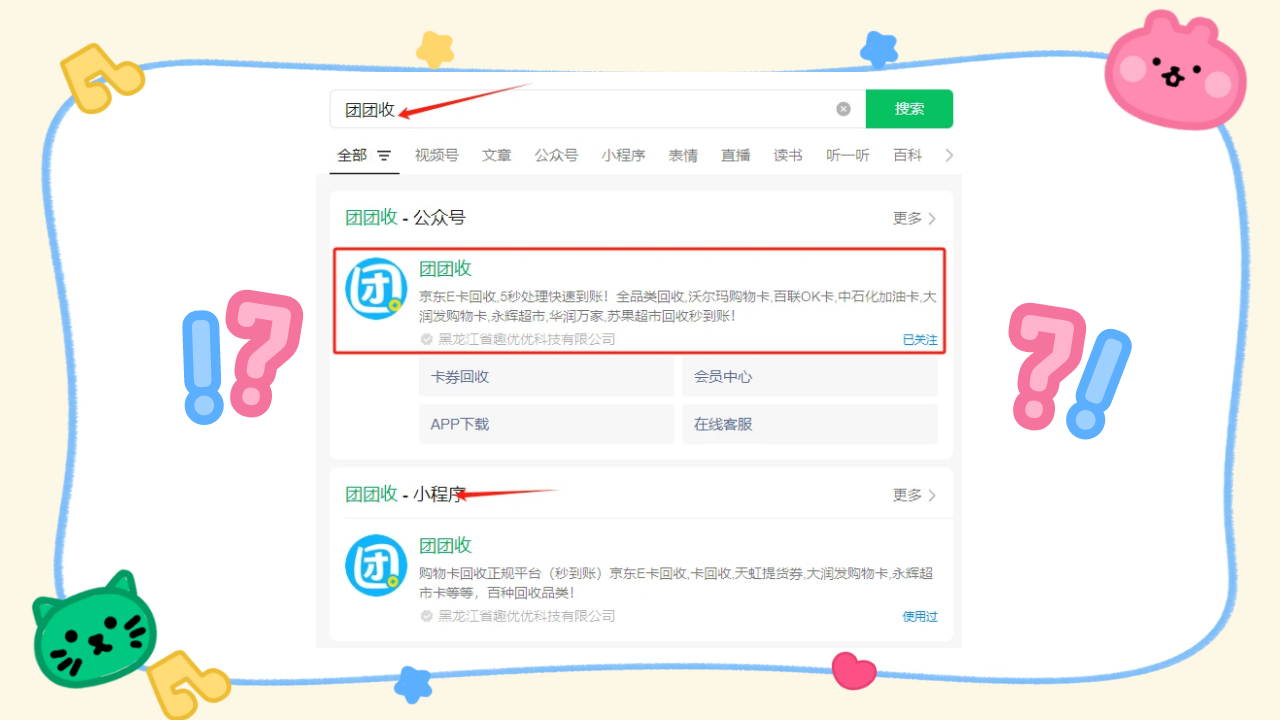Clear the search box with the X icon
Screen dimensions: 1280x720
point(843,109)
